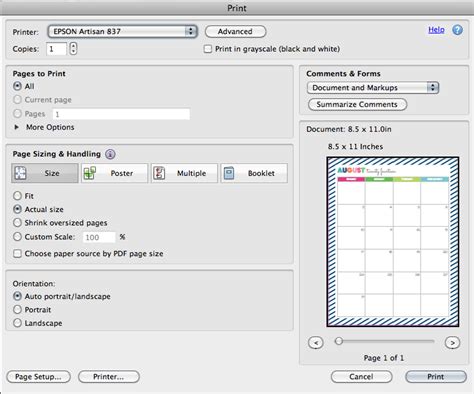Enable Print in grayscale checkbox
This screenshot has width=474, height=394.
point(208,49)
